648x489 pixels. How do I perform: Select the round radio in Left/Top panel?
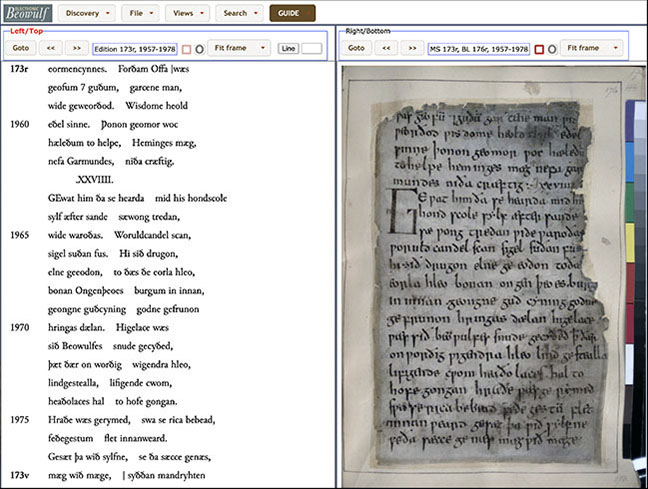(x=199, y=50)
